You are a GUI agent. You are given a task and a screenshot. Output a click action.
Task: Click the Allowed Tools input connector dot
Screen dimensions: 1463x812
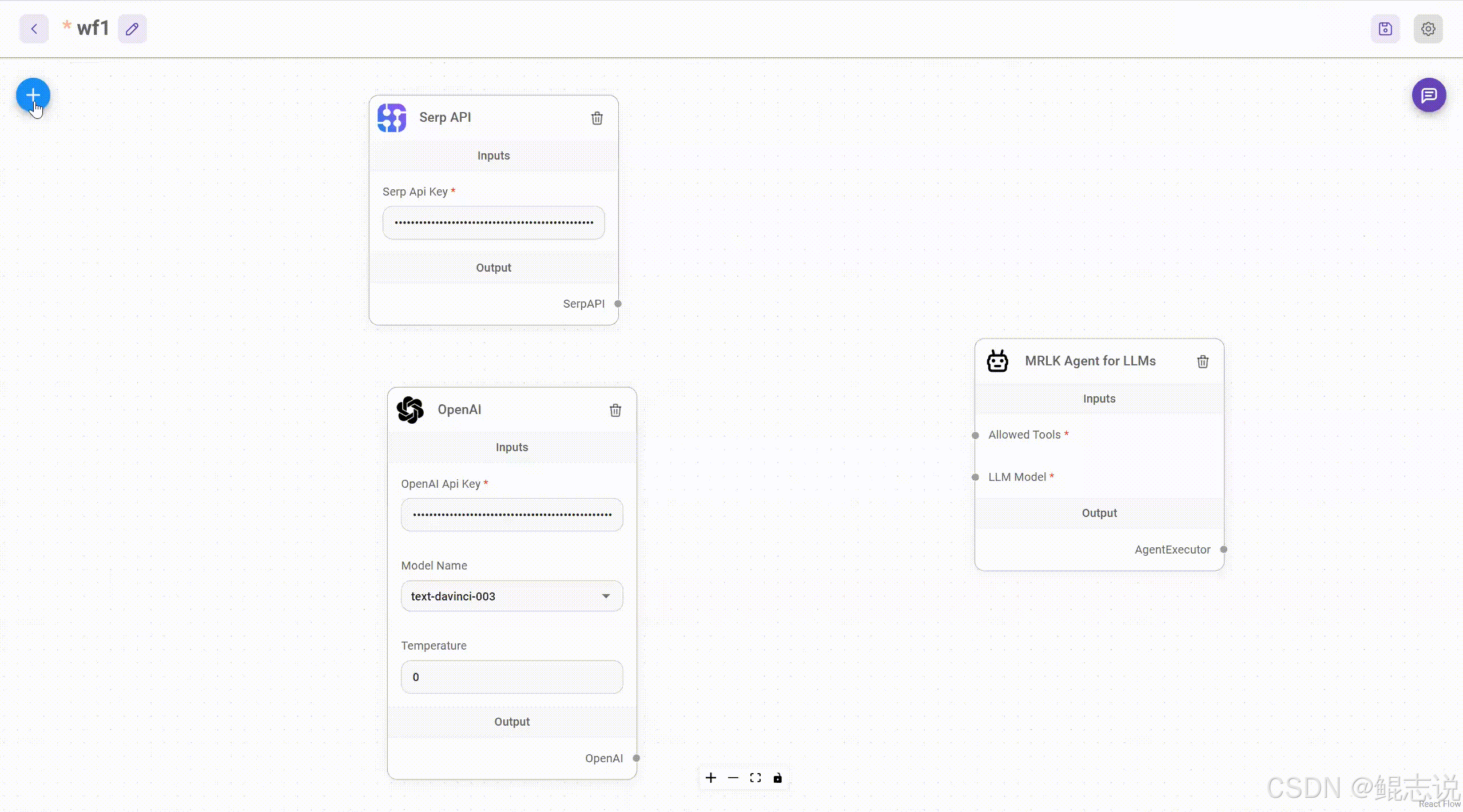point(975,435)
